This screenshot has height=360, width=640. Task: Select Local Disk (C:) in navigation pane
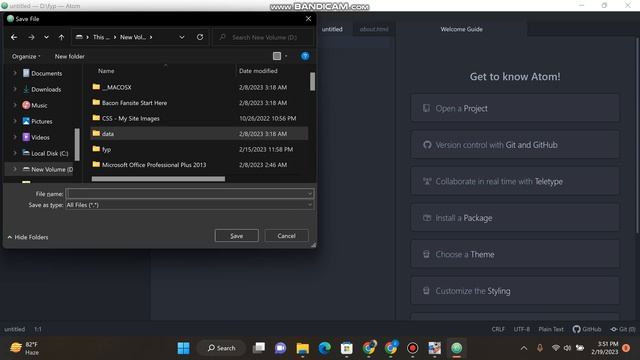tap(49, 153)
